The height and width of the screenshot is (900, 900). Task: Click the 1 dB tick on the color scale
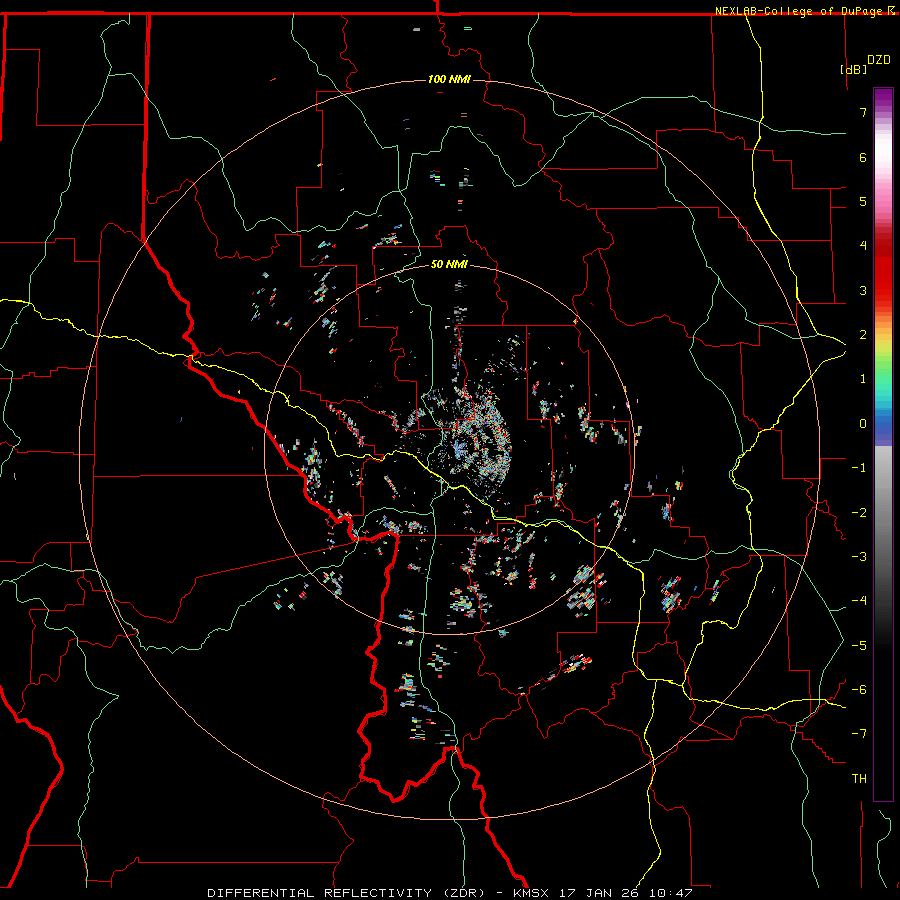(x=863, y=379)
